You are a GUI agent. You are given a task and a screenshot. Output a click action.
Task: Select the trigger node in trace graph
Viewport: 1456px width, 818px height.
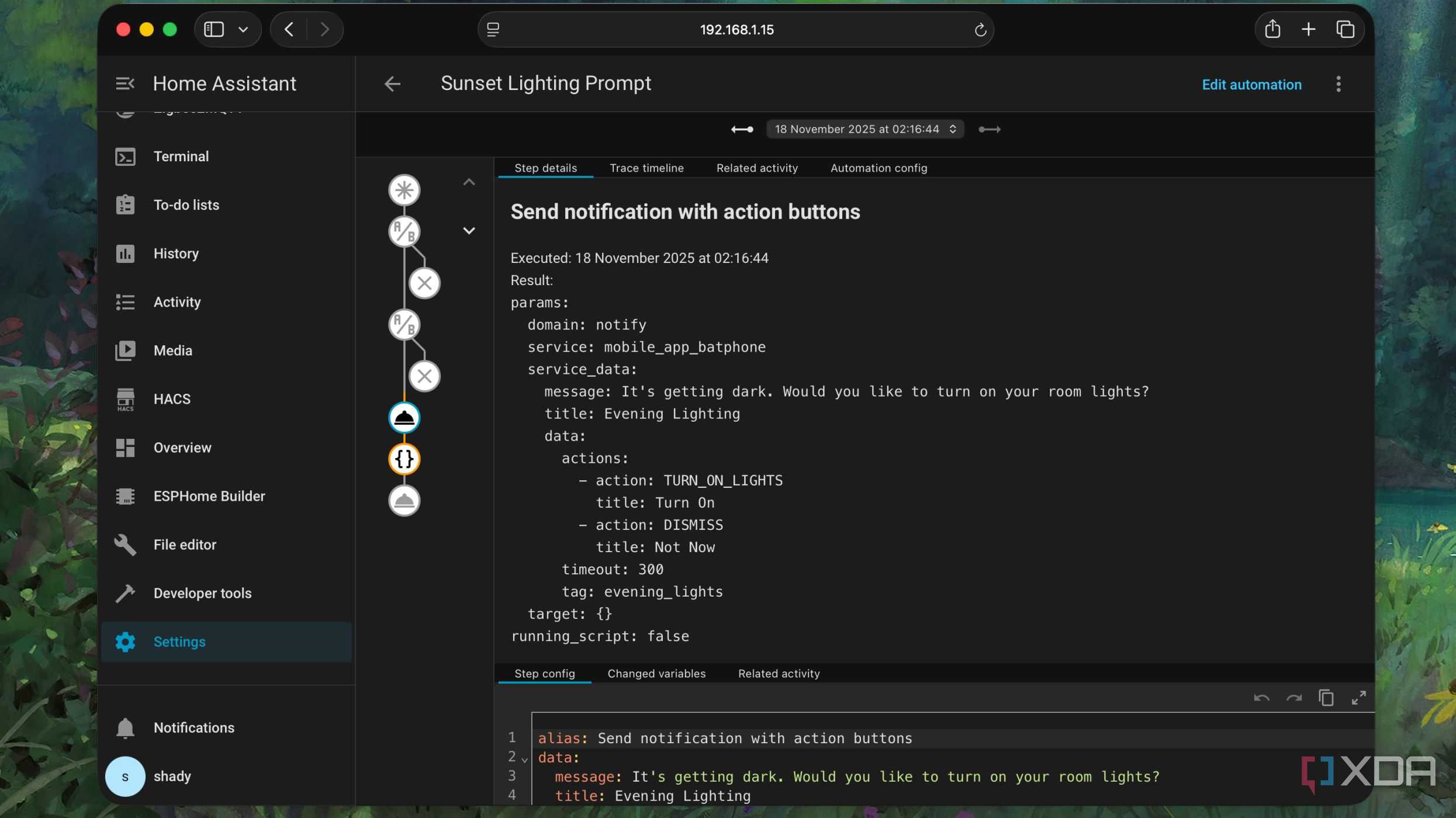click(404, 190)
